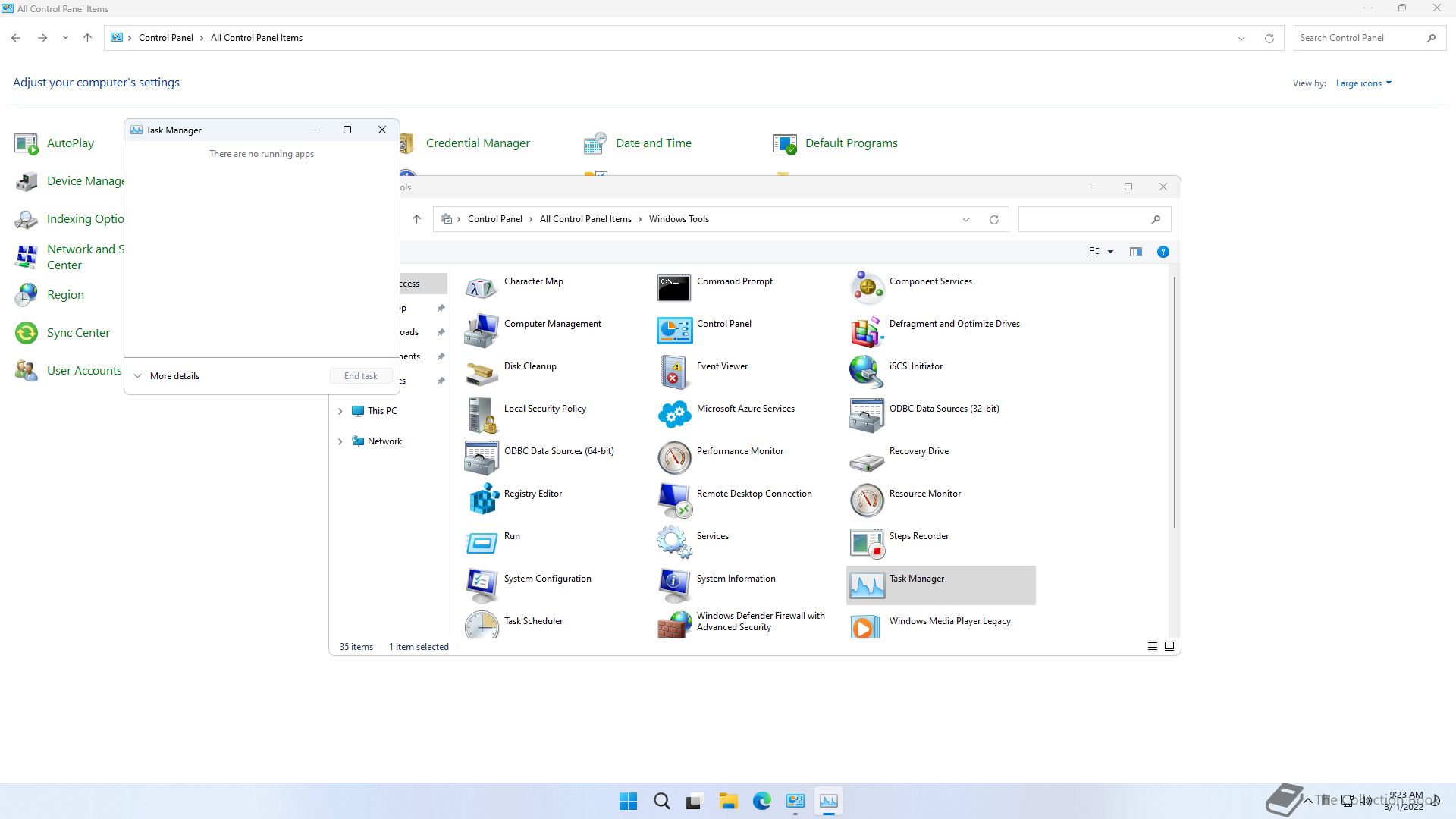
Task: Click the Search Control Panel field
Action: (x=1368, y=38)
